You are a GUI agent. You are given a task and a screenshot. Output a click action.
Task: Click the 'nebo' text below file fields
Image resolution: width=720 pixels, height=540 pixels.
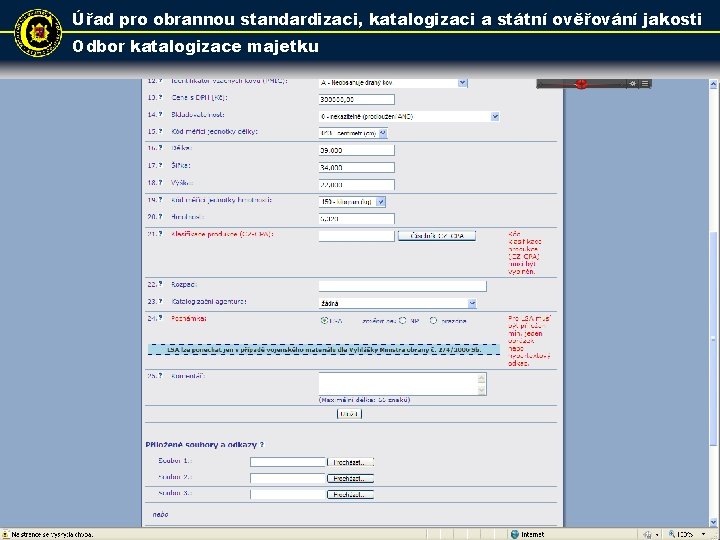click(x=160, y=515)
